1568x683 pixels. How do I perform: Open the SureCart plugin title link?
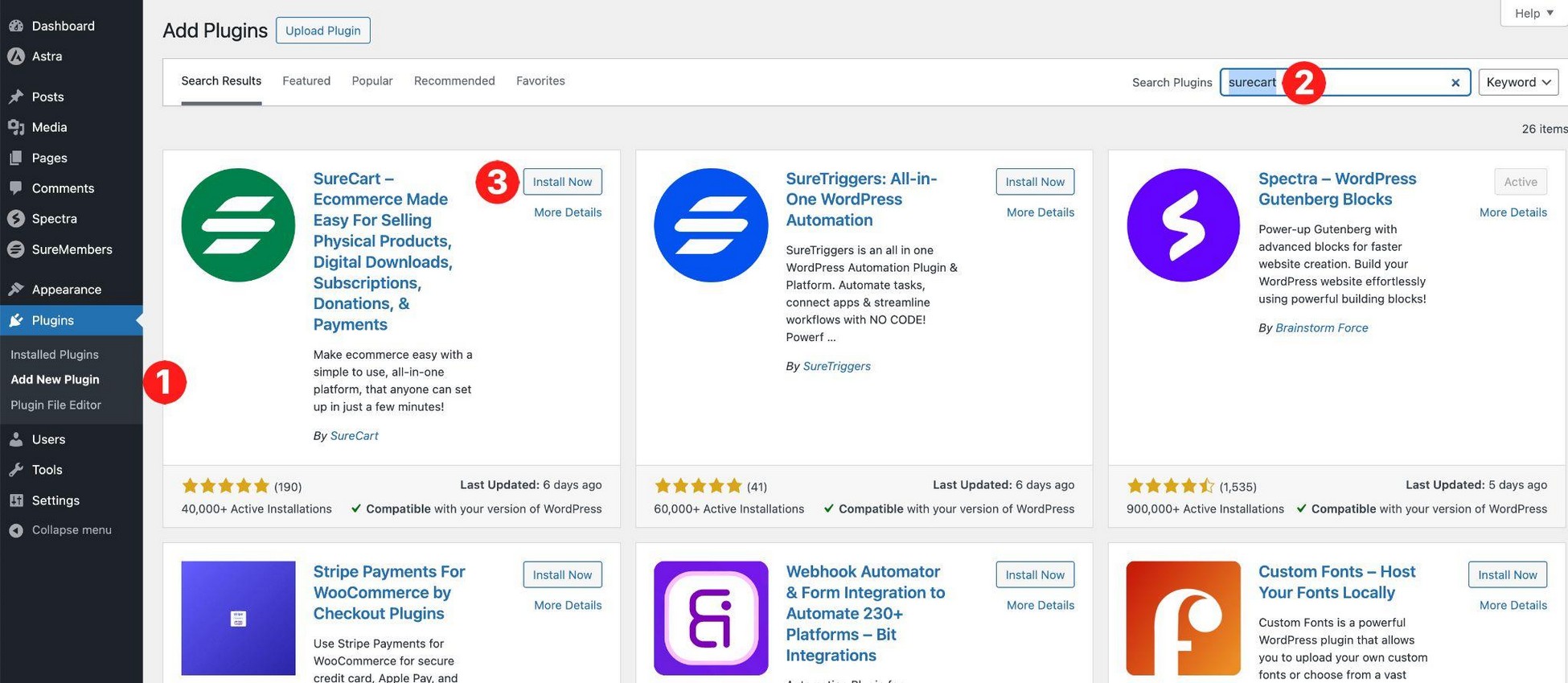click(x=383, y=251)
